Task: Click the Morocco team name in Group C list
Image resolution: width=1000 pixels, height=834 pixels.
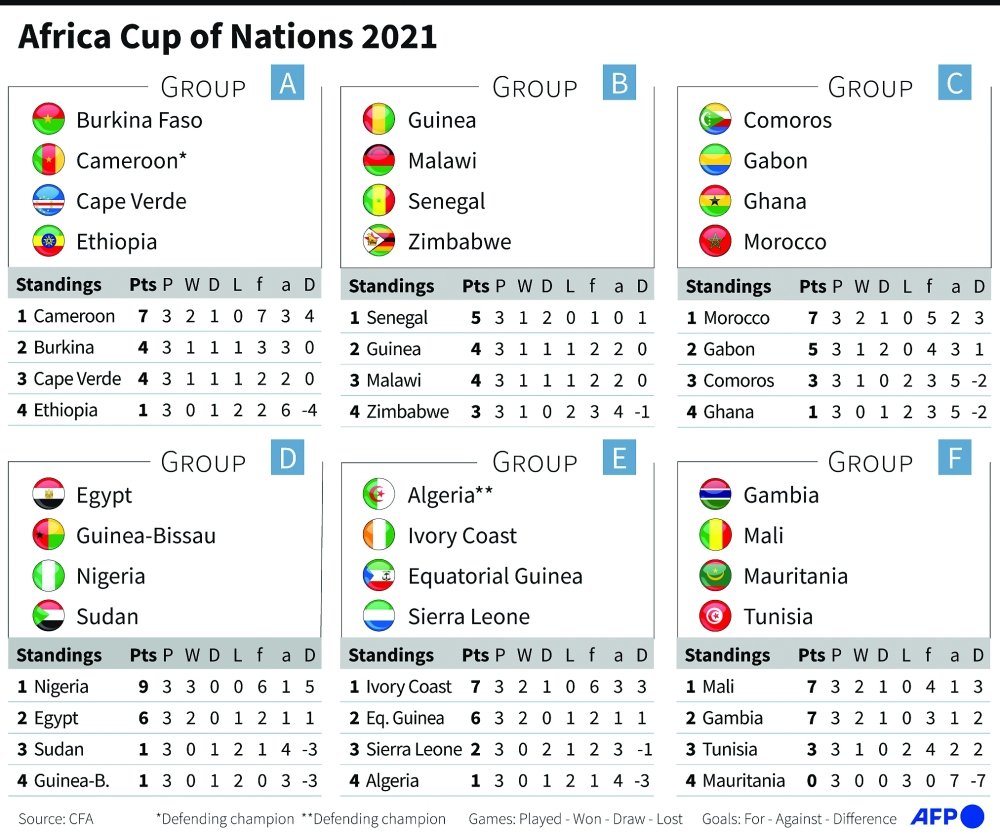Action: 784,242
